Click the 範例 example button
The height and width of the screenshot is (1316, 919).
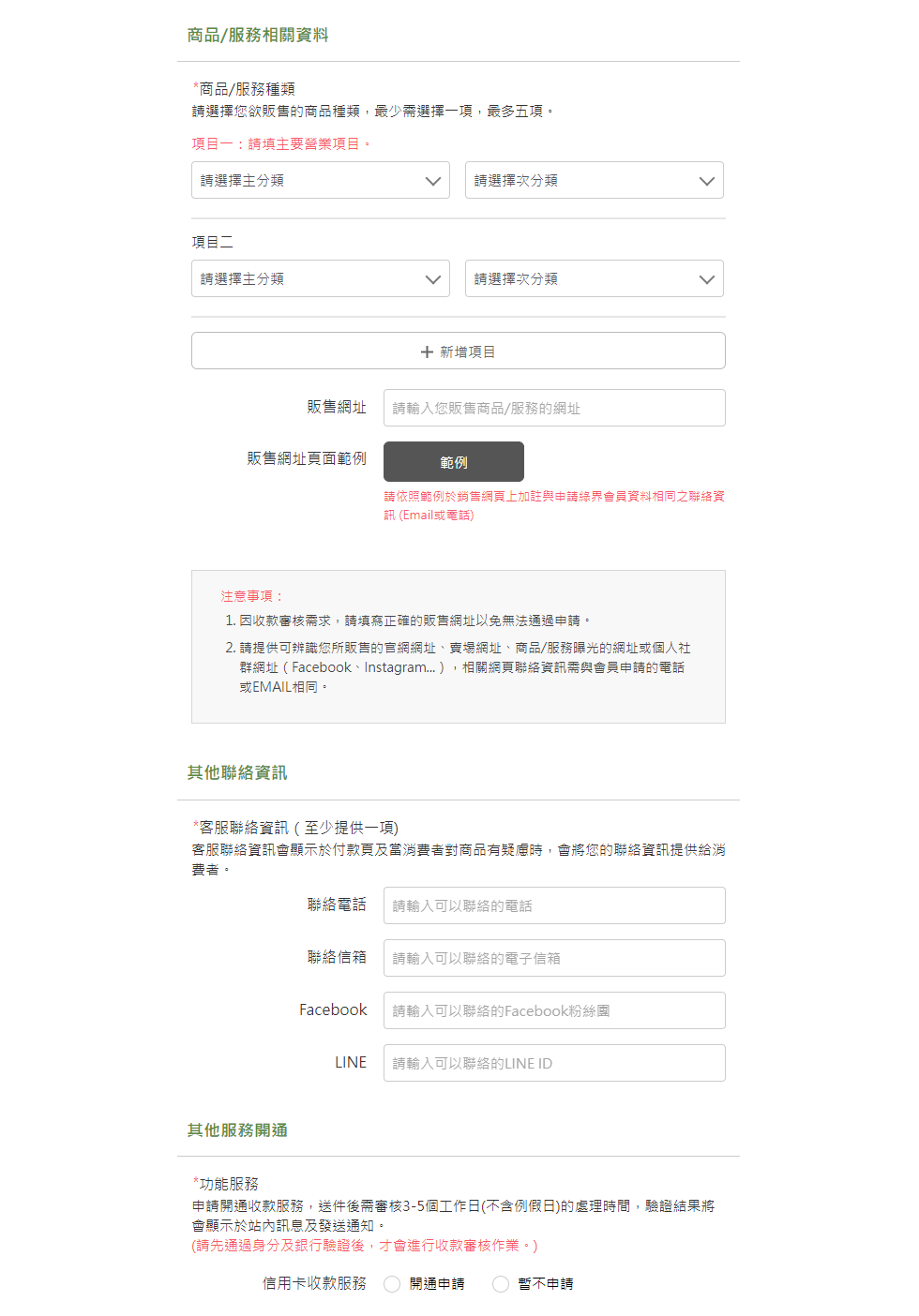(x=454, y=462)
